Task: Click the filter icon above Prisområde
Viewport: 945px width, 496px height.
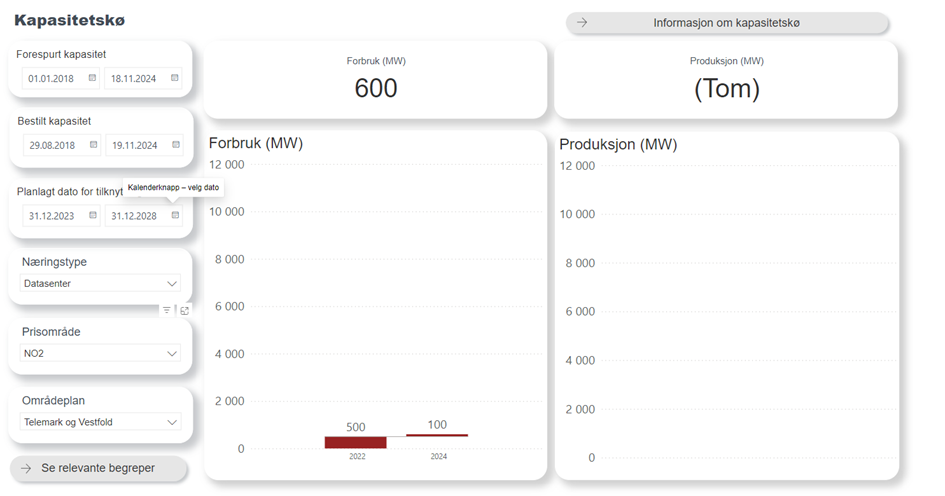Action: coord(167,311)
